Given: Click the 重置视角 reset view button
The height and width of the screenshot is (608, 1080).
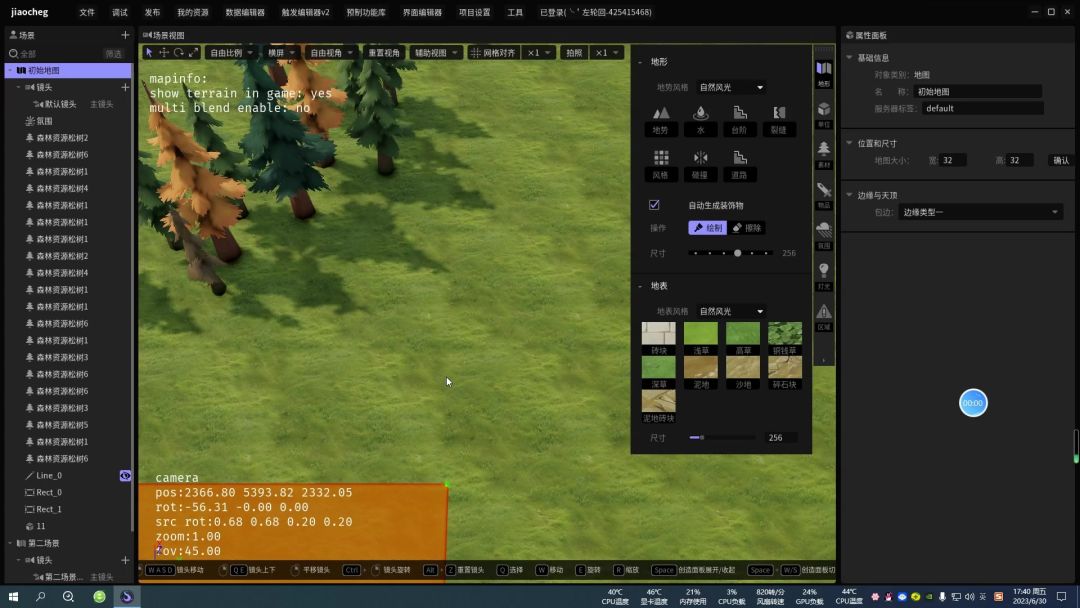Looking at the screenshot, I should [x=384, y=52].
